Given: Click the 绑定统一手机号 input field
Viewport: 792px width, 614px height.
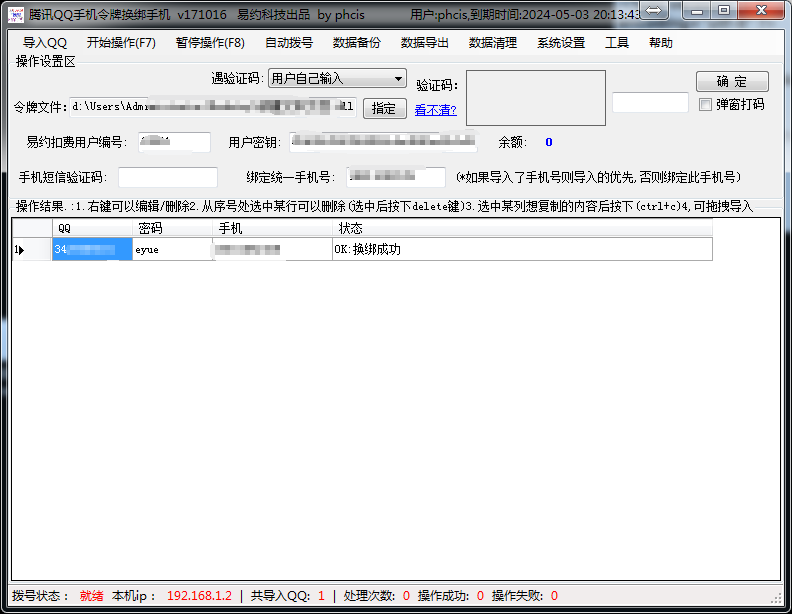Looking at the screenshot, I should [x=395, y=177].
